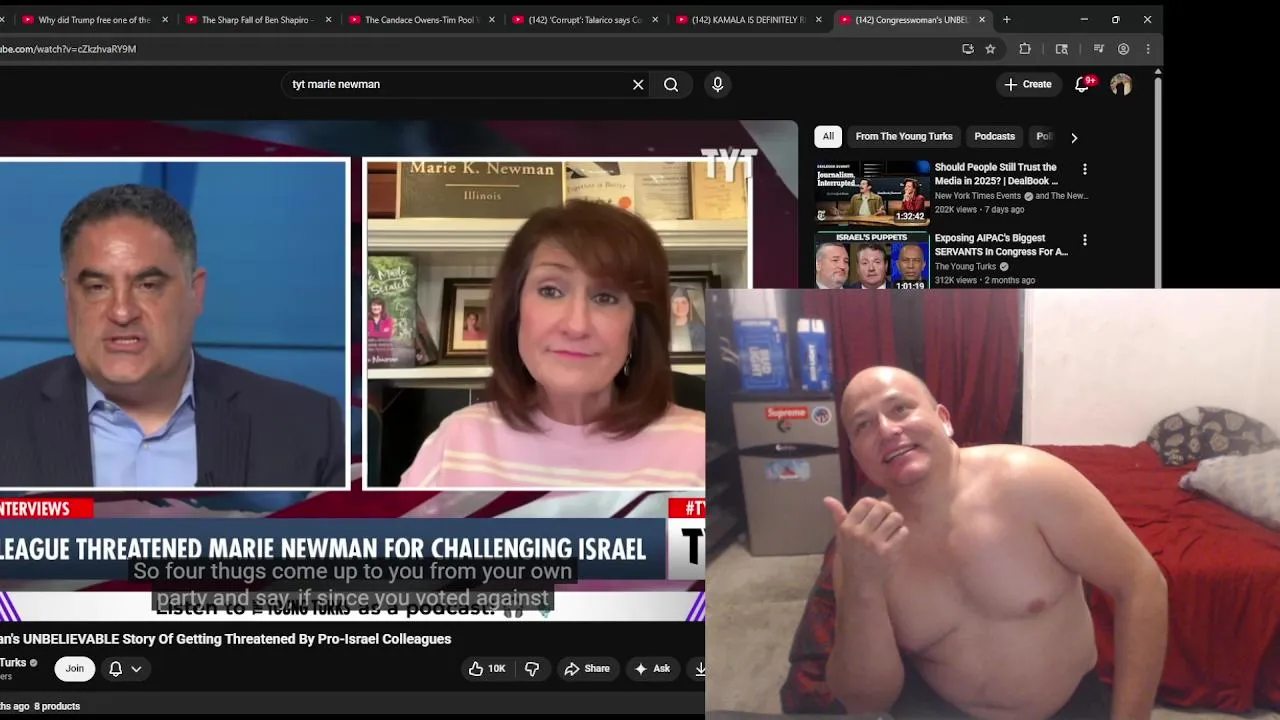This screenshot has width=1280, height=720.
Task: Click the Share button
Action: click(586, 669)
